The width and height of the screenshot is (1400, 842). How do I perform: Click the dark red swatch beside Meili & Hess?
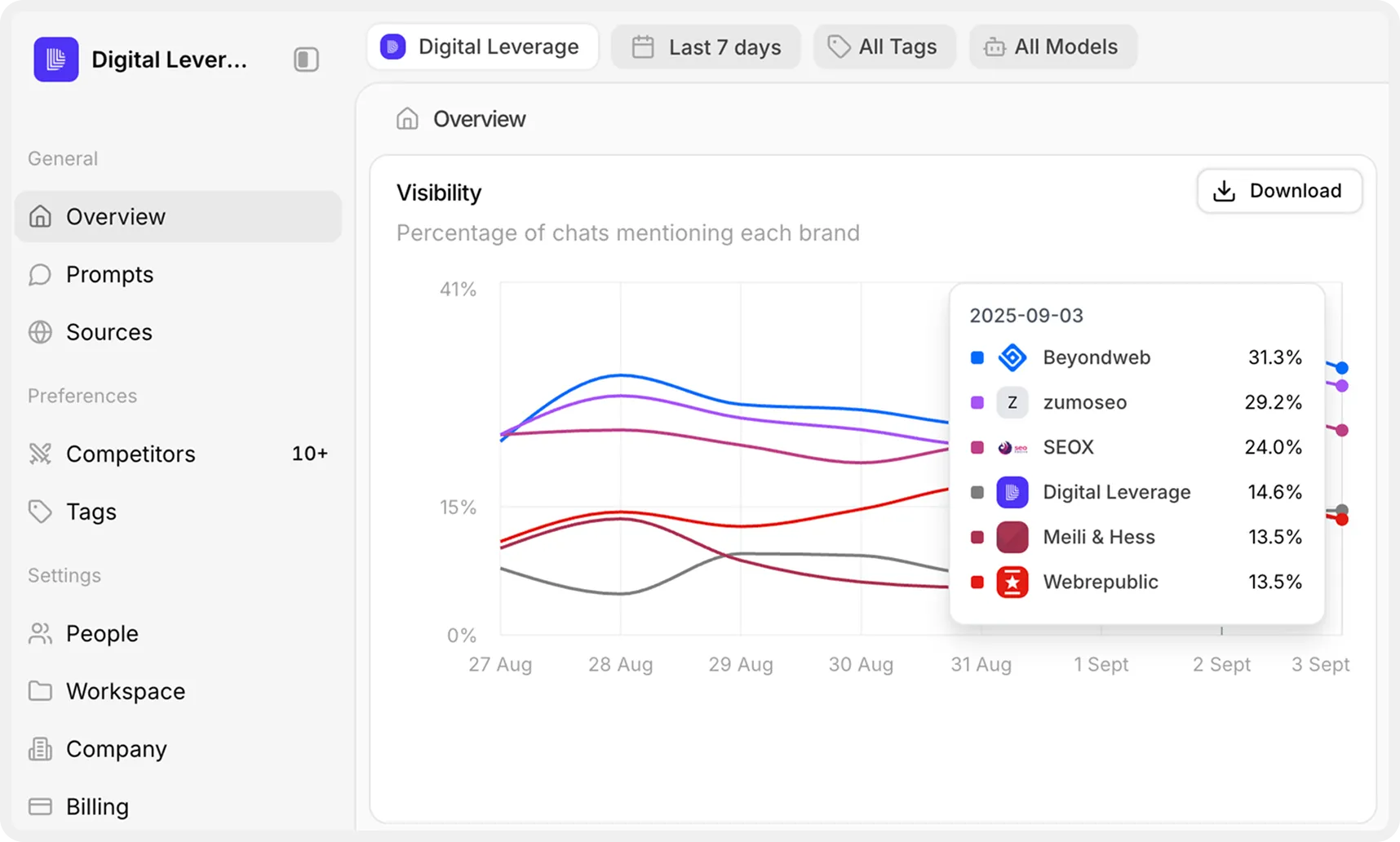[x=977, y=537]
